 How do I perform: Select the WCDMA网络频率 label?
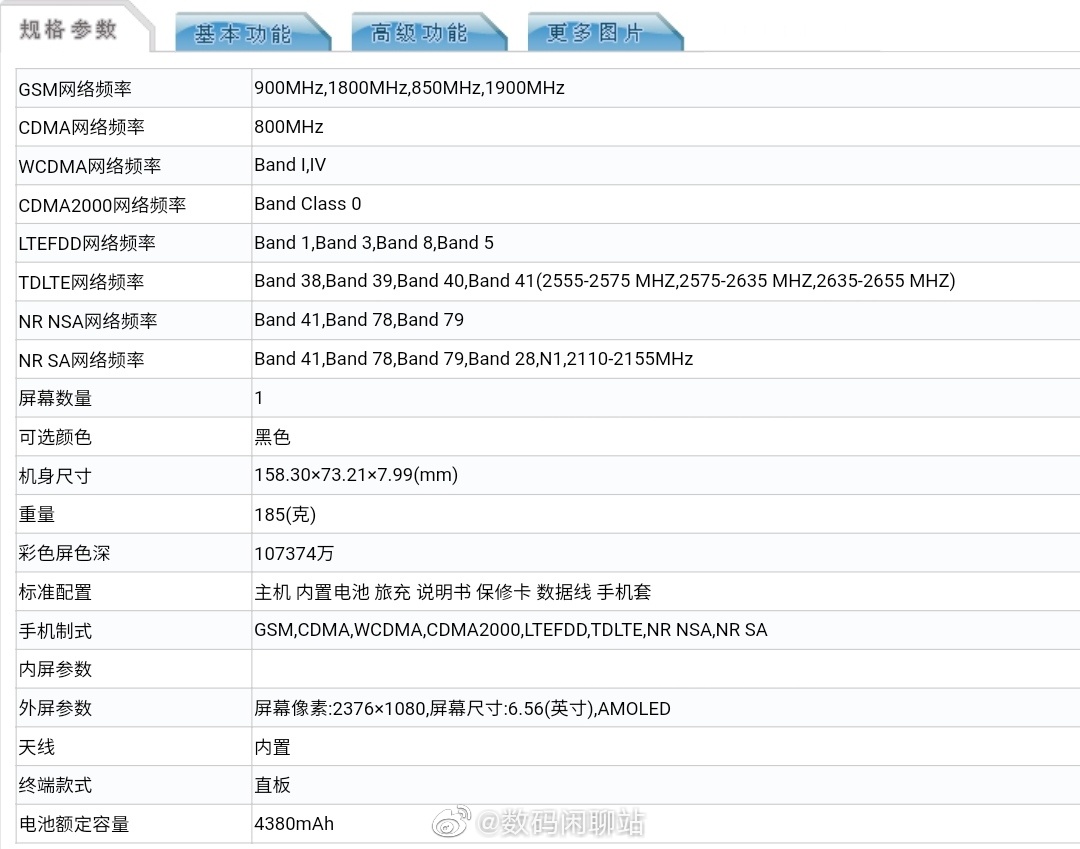(x=90, y=166)
